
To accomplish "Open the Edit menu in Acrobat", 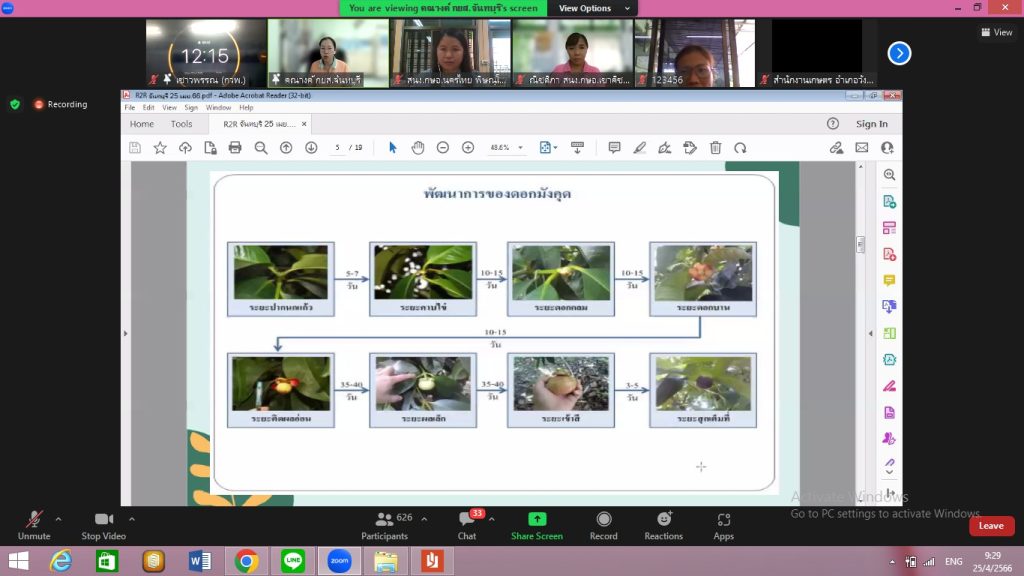I will (x=148, y=107).
